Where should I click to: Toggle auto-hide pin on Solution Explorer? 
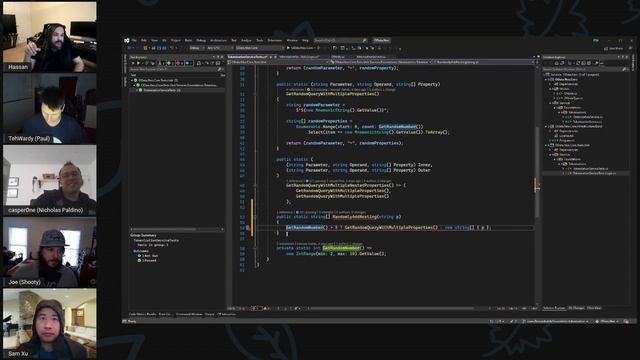pyautogui.click(x=623, y=57)
